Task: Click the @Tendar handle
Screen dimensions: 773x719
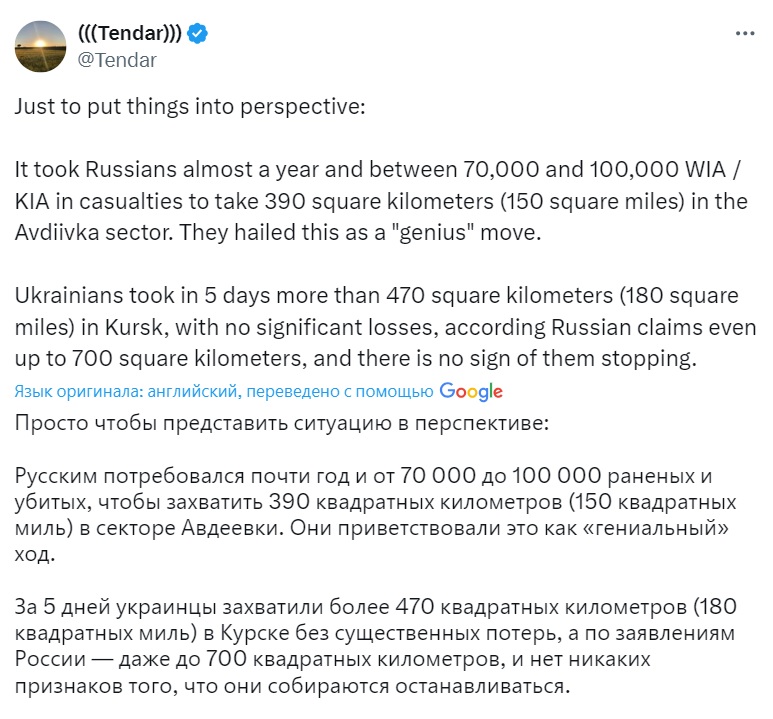Action: pos(117,60)
